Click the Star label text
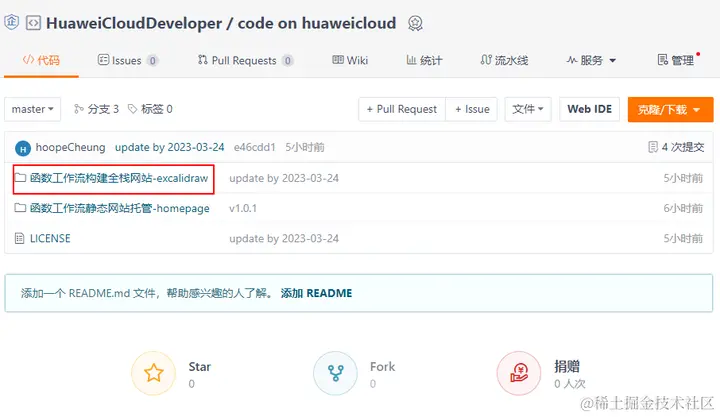 (x=199, y=367)
